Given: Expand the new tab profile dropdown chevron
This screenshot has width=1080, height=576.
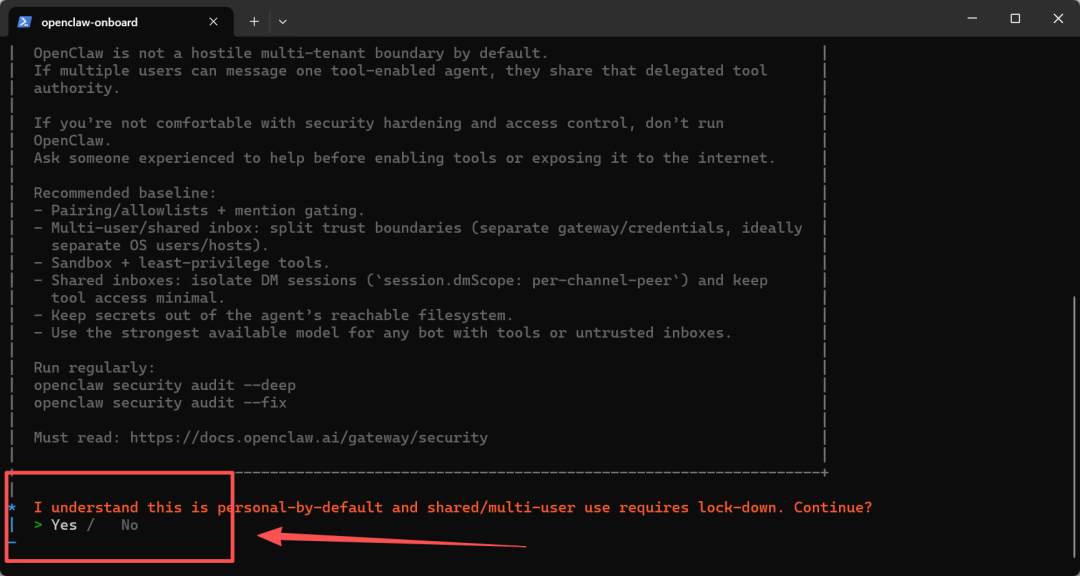Looking at the screenshot, I should 282,21.
